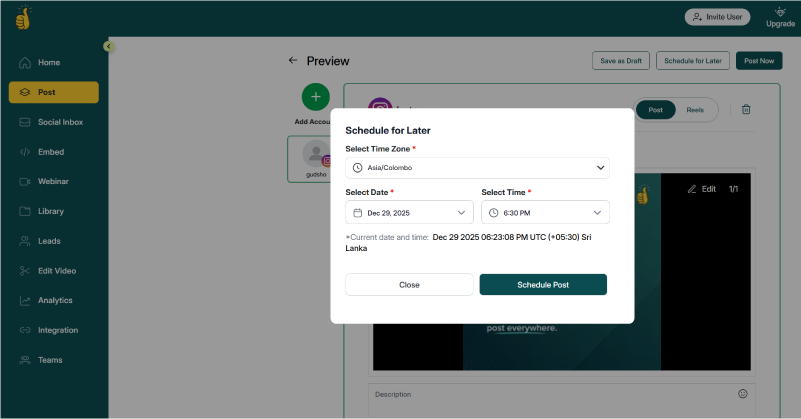Click the 1/1 image counter
Screen dimensions: 801x419
click(x=734, y=189)
